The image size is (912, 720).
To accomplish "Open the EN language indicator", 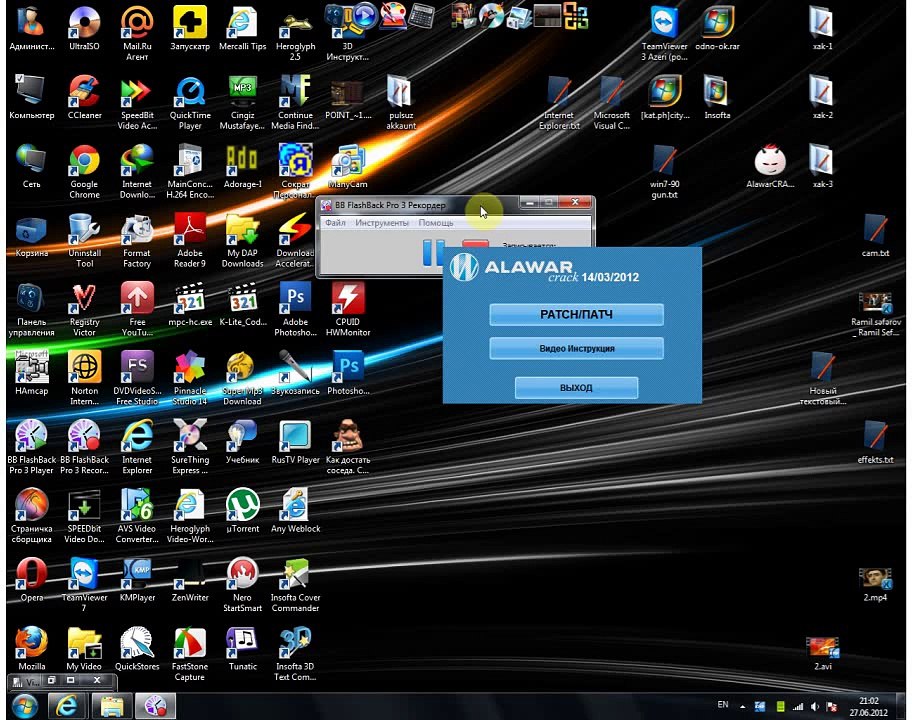I will coord(722,705).
